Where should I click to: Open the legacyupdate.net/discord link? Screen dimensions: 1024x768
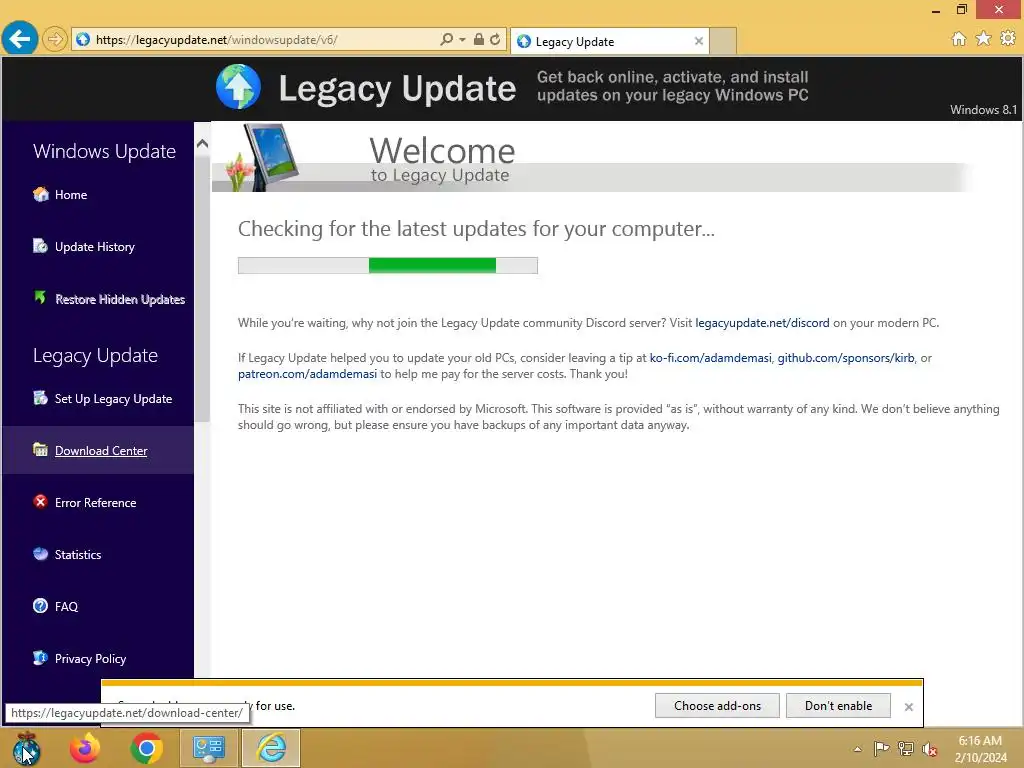(x=762, y=323)
